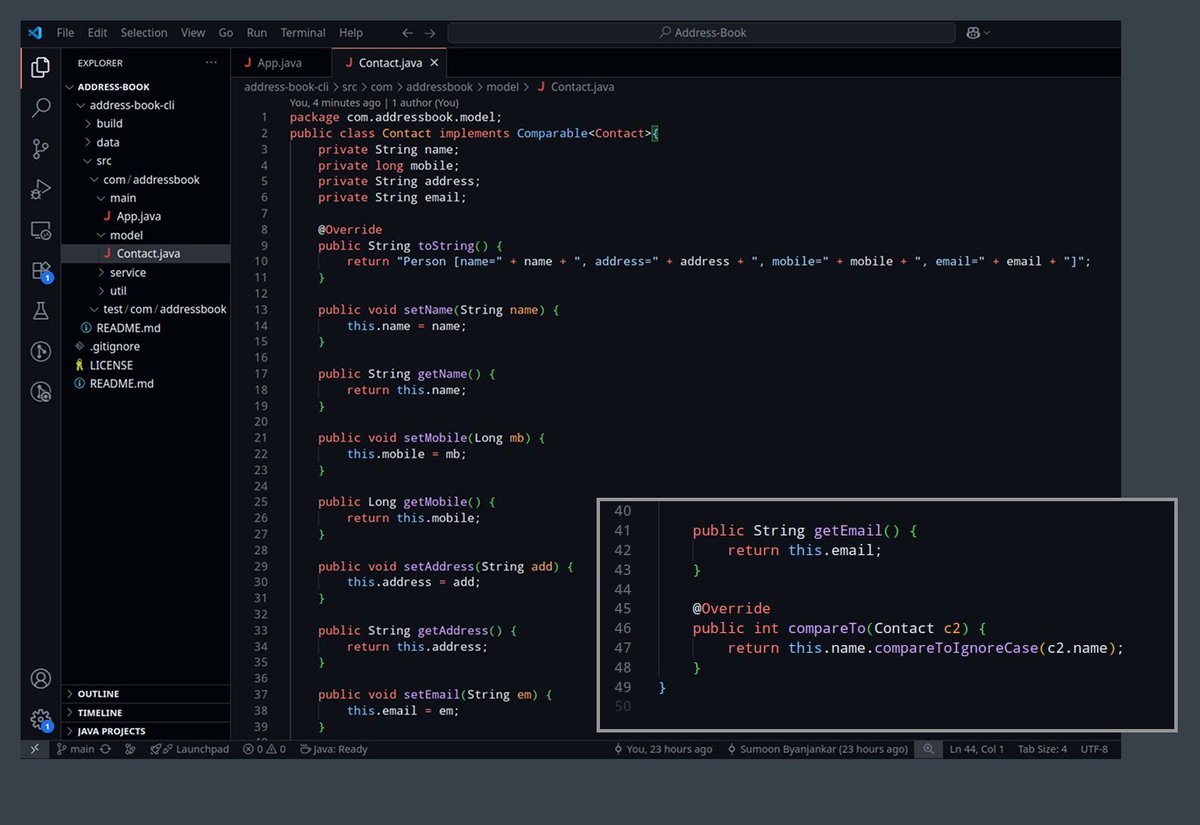1200x825 pixels.
Task: Open the Explorer view in the activity bar
Action: coord(40,67)
